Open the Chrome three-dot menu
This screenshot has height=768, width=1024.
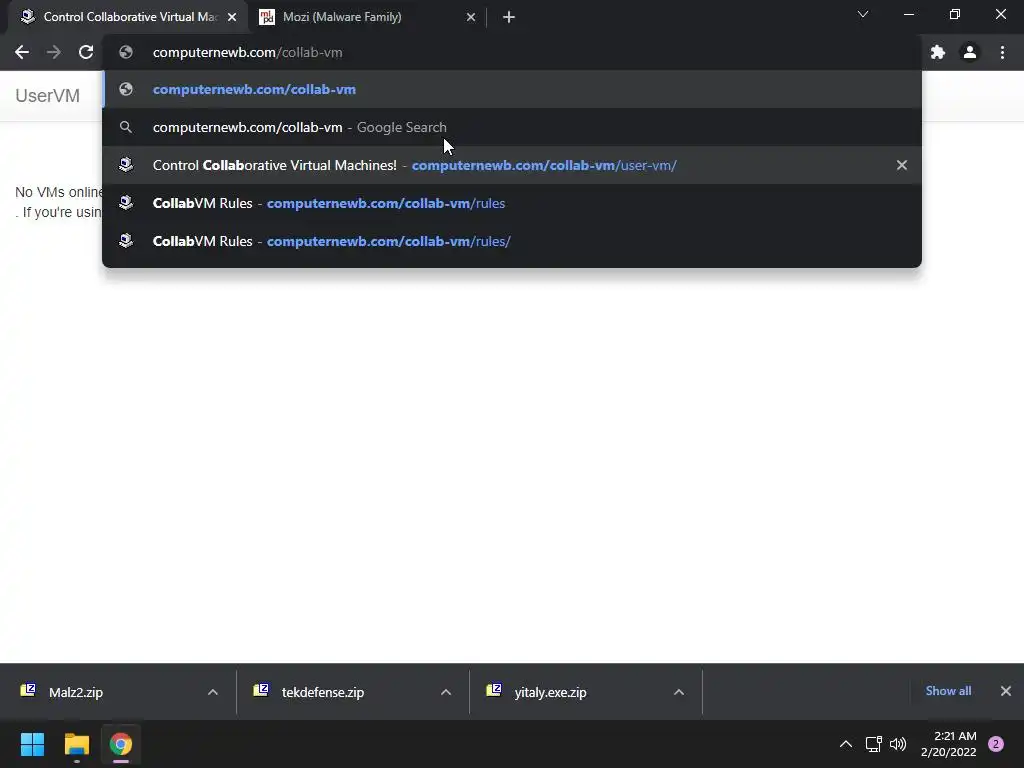[1002, 52]
